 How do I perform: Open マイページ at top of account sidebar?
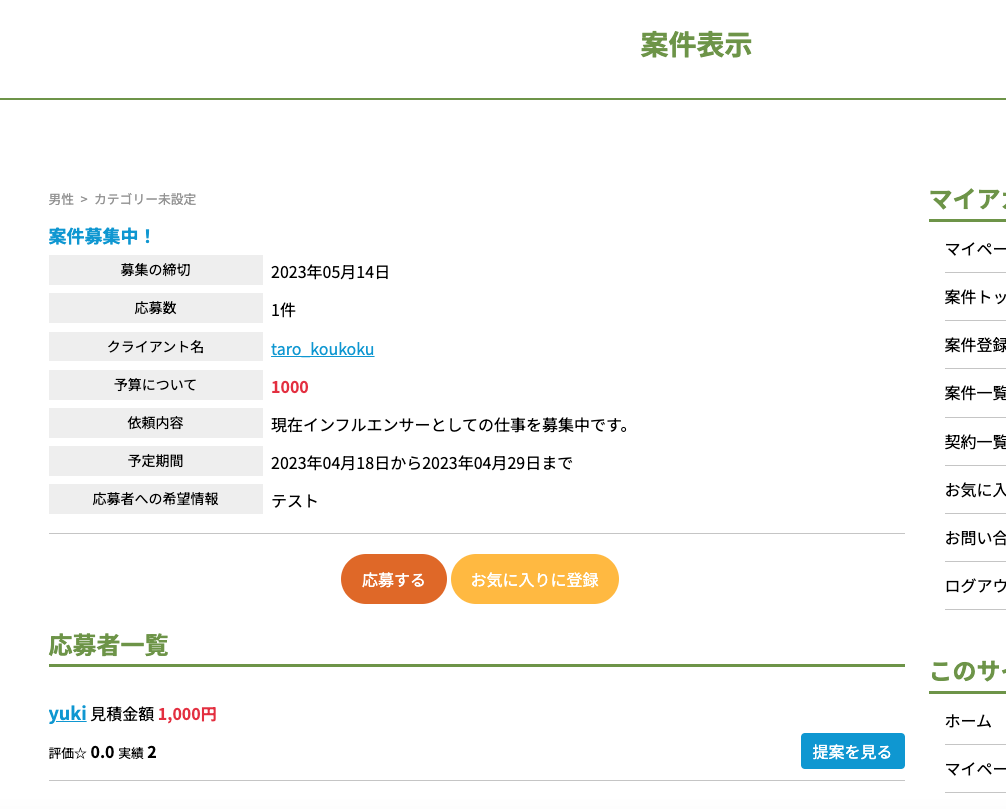tap(975, 249)
